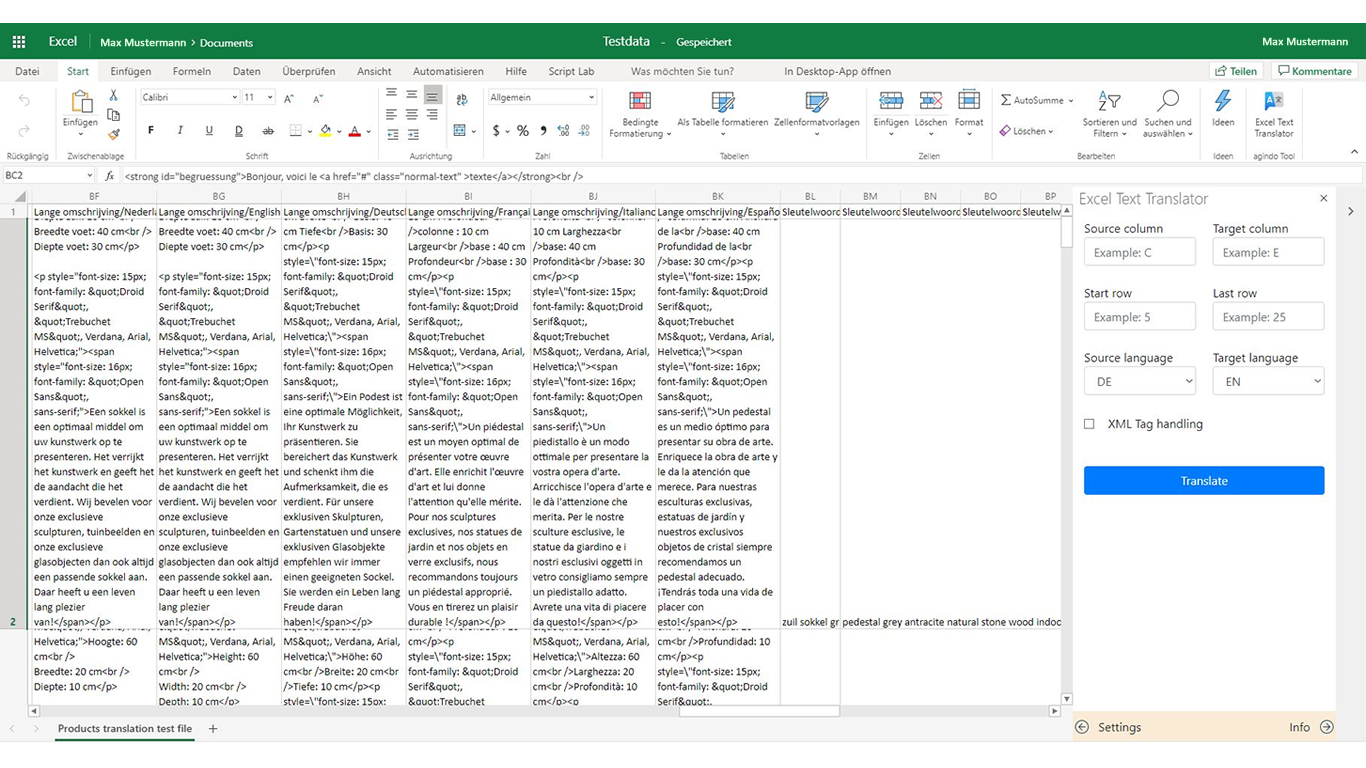The width and height of the screenshot is (1366, 768).
Task: Apply double underline formatting
Action: point(238,131)
